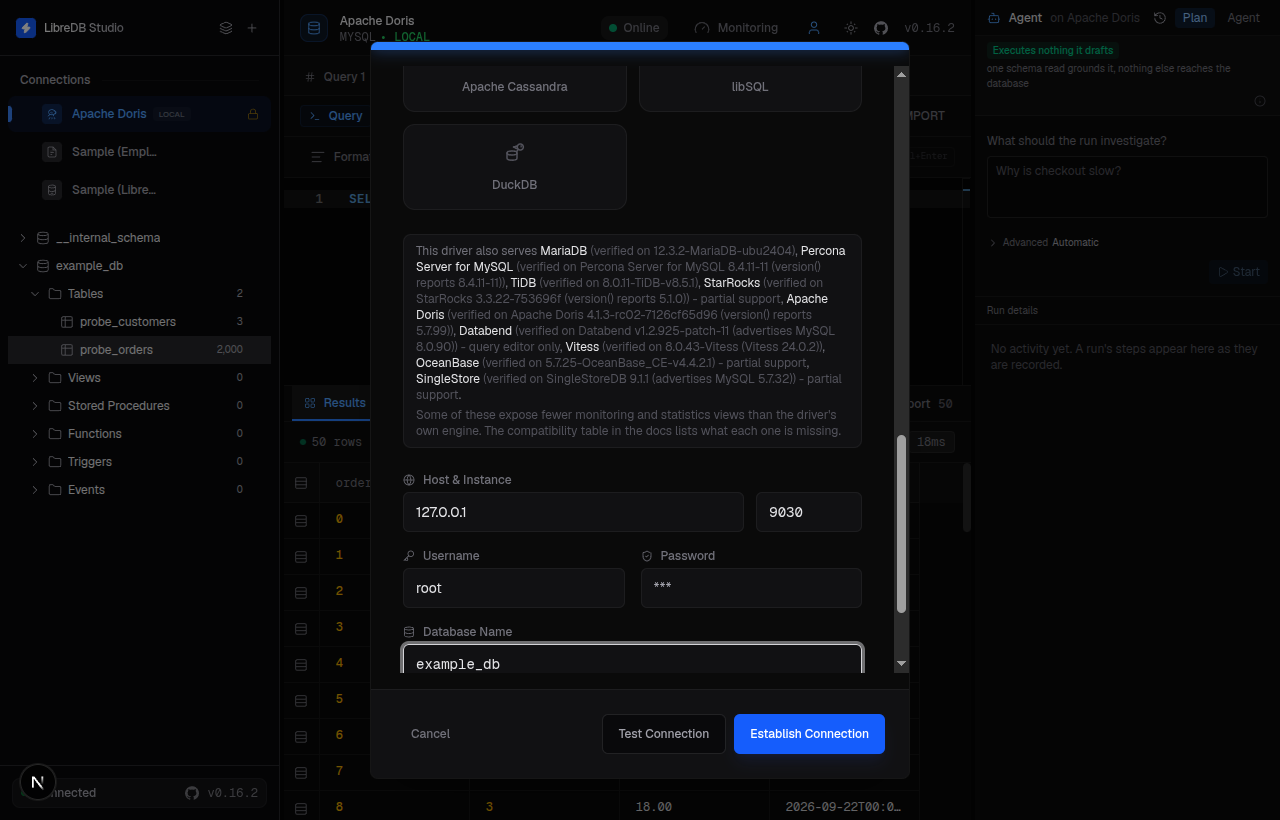Click the user profile icon in header

tap(814, 28)
